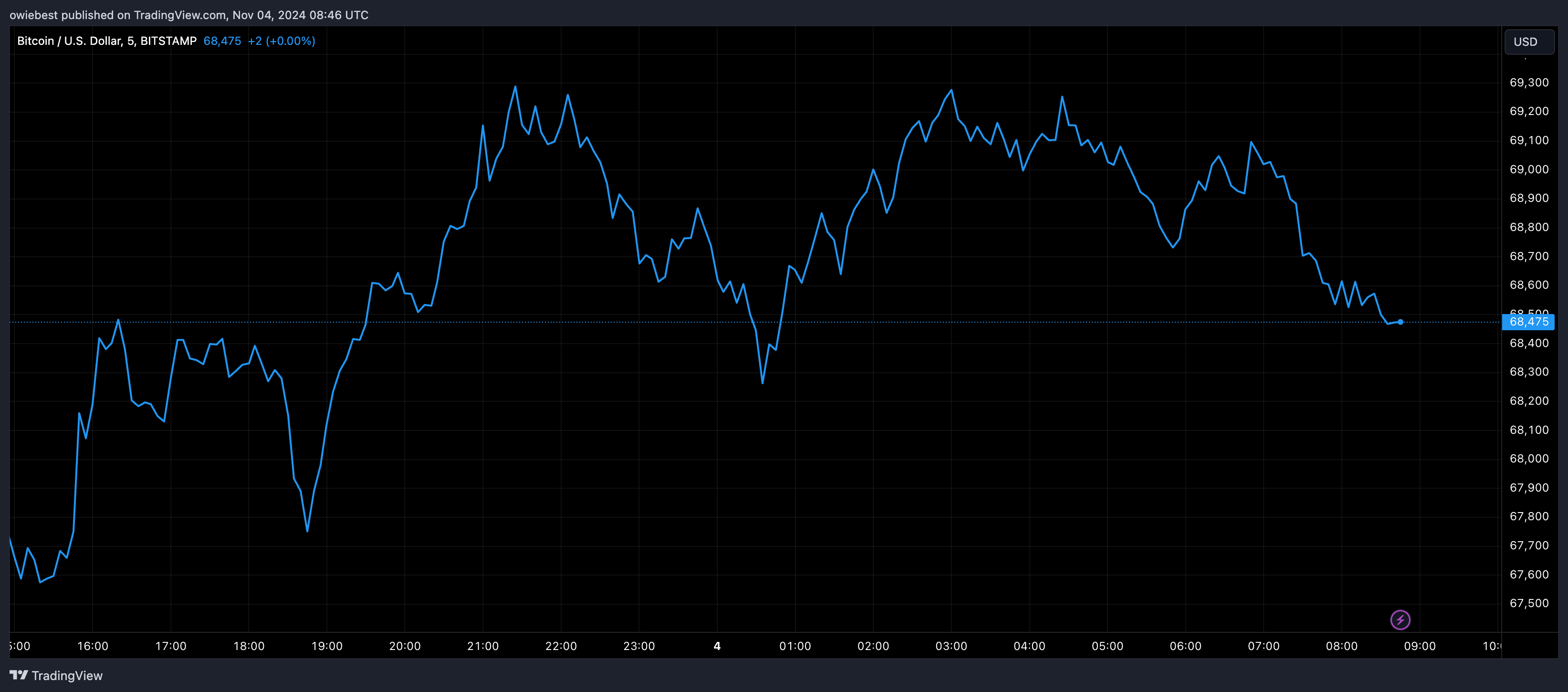
Task: Click the 16:00 time axis label
Action: point(93,646)
